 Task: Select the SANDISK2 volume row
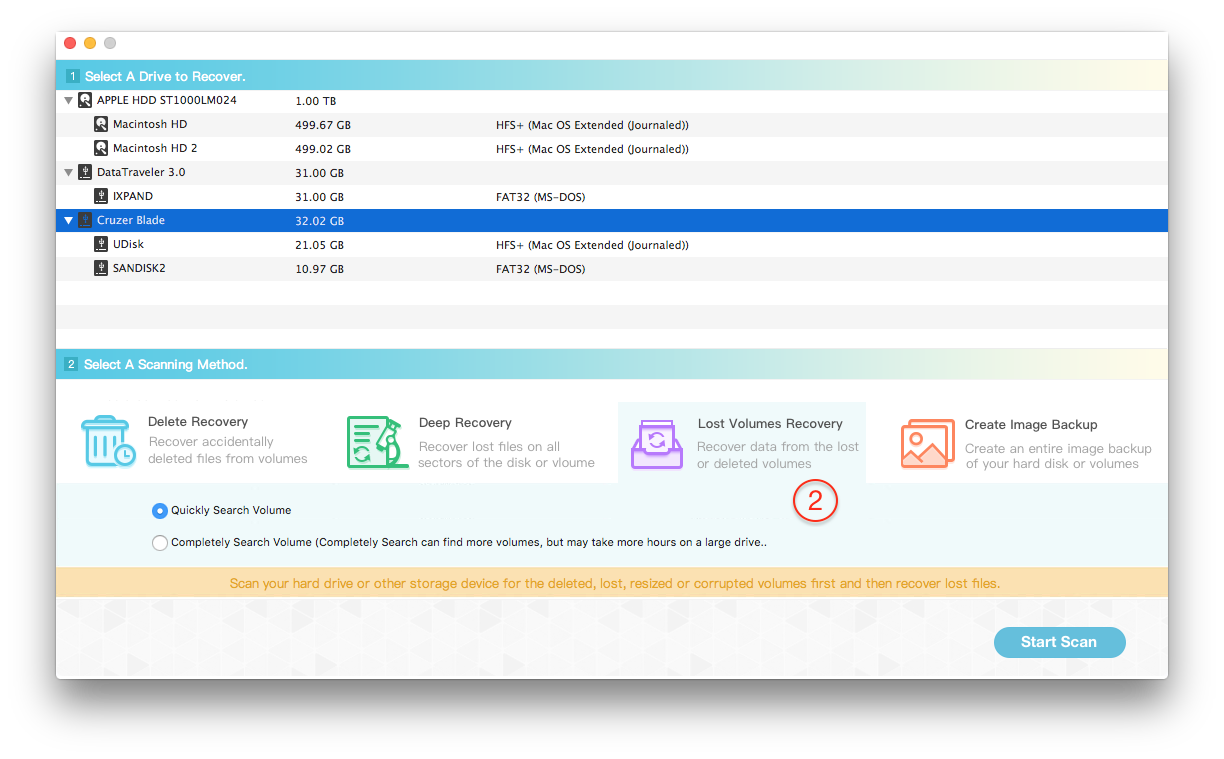coord(612,269)
